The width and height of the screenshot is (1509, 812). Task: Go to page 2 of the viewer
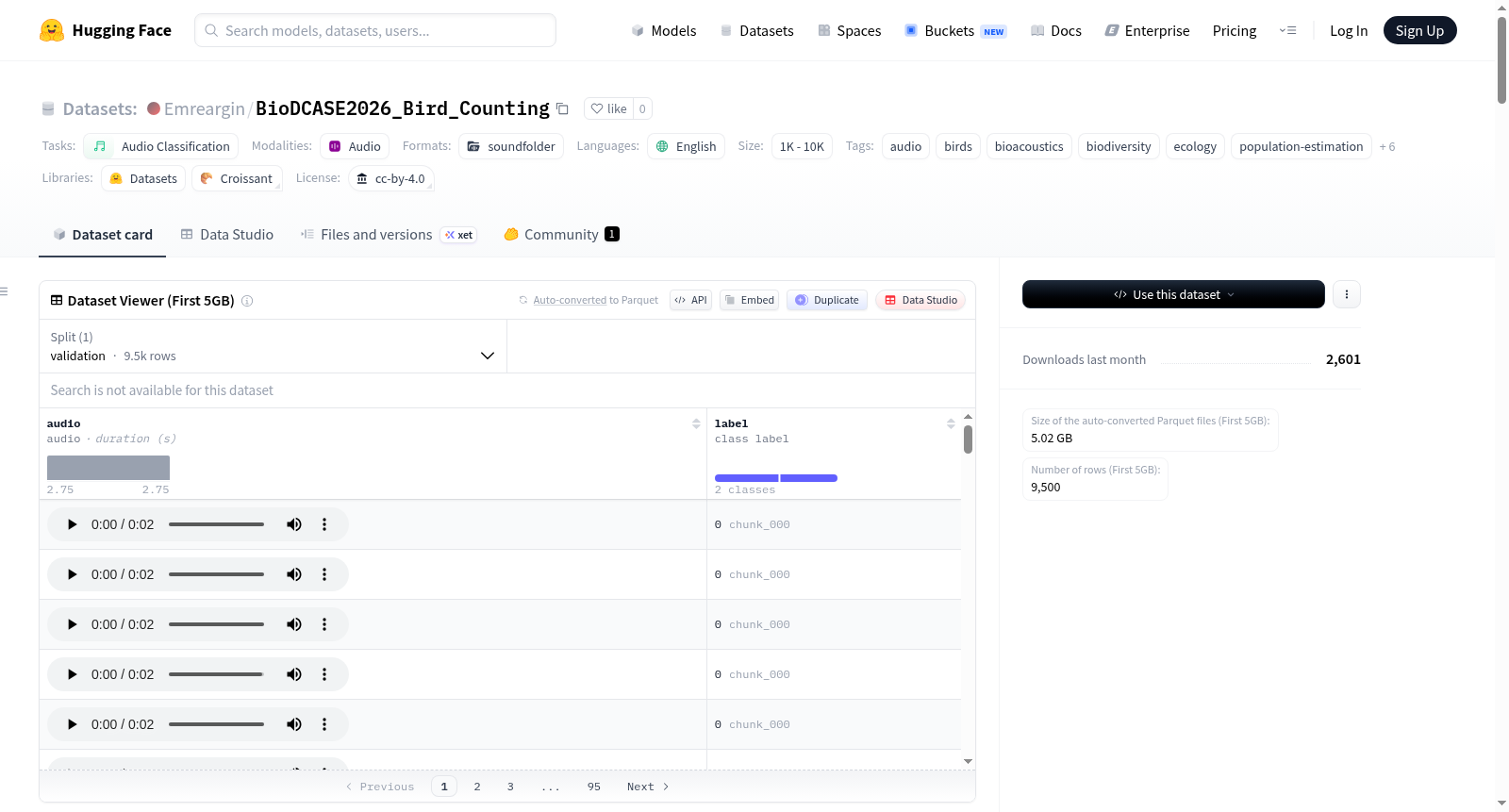pyautogui.click(x=477, y=787)
